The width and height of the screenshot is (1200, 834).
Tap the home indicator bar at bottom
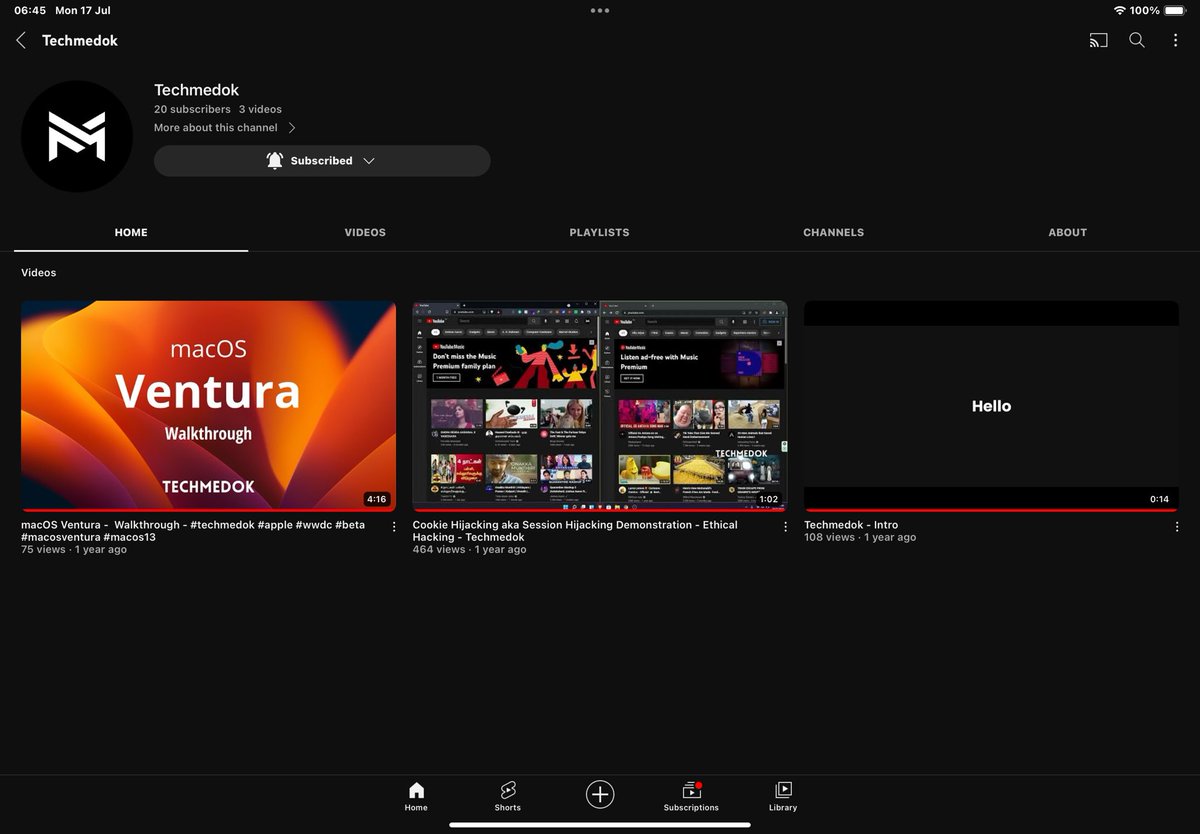point(600,825)
